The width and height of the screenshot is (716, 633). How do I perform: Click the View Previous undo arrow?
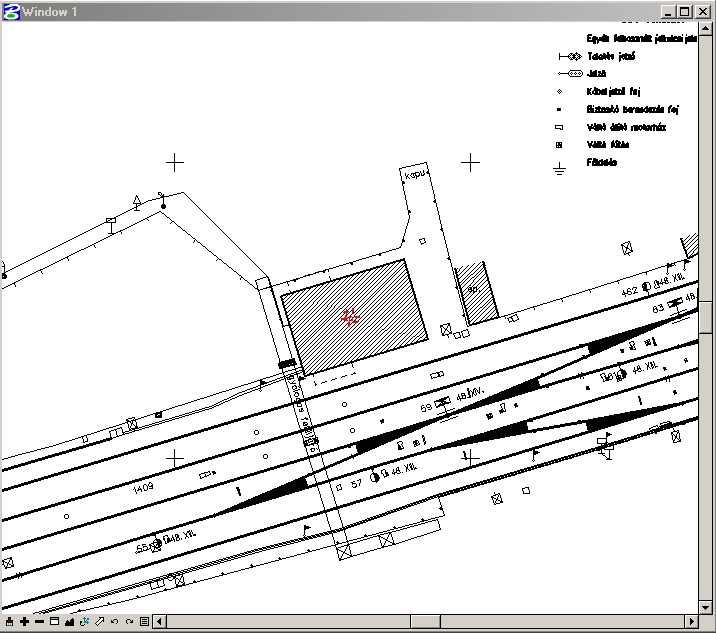pos(114,622)
